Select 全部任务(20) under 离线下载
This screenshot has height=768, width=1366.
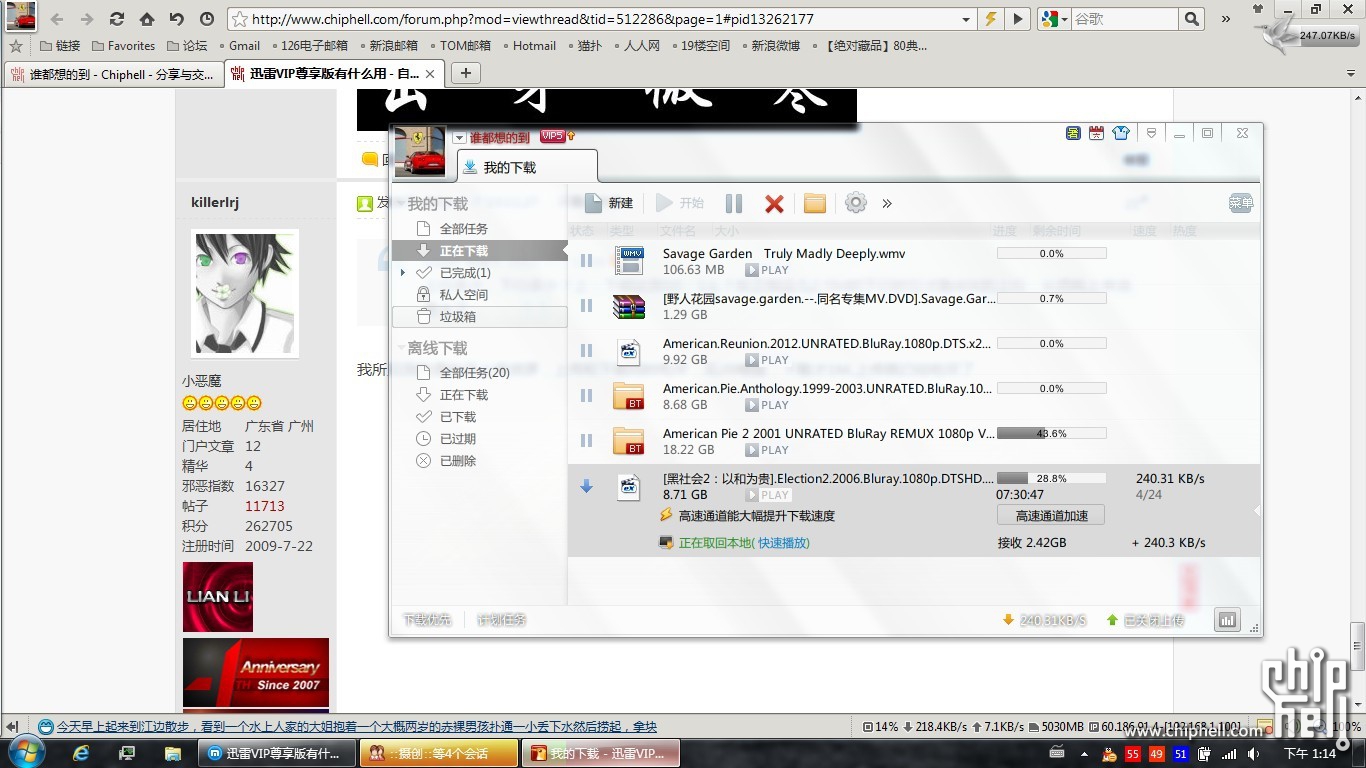tap(475, 373)
